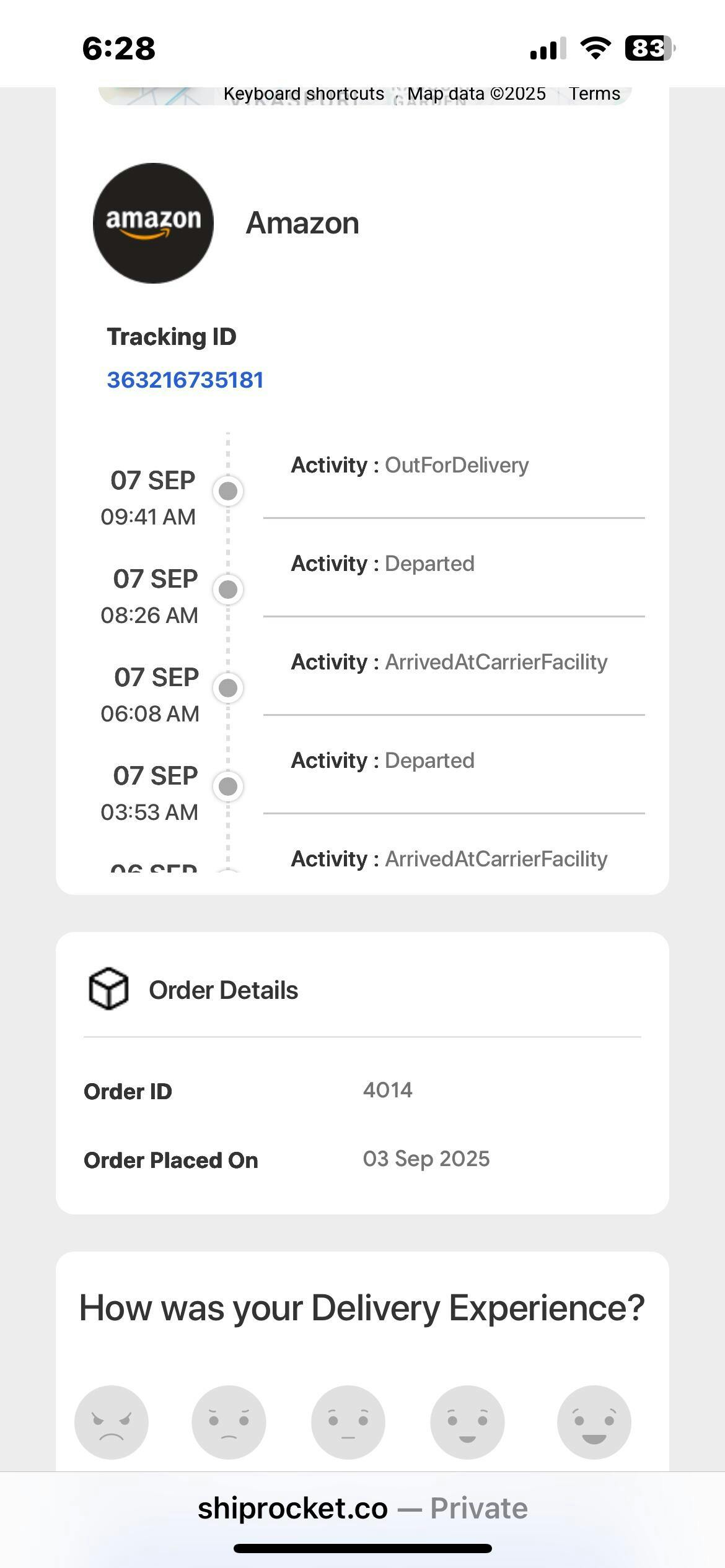Viewport: 725px width, 1568px height.
Task: Tap the shiprocket.co address bar
Action: [x=362, y=1509]
